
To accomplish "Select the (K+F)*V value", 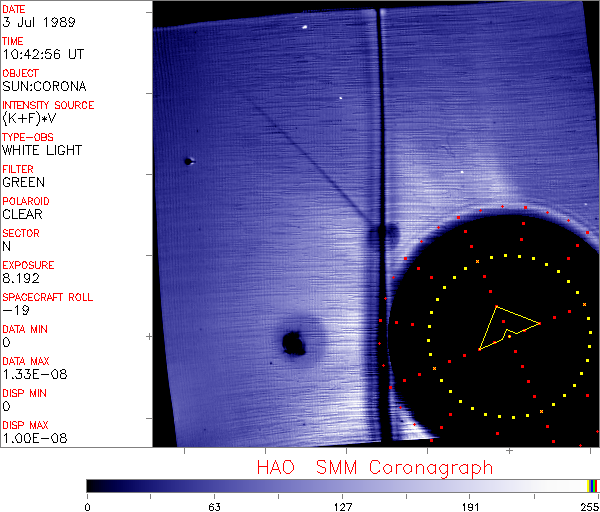I will [29, 119].
